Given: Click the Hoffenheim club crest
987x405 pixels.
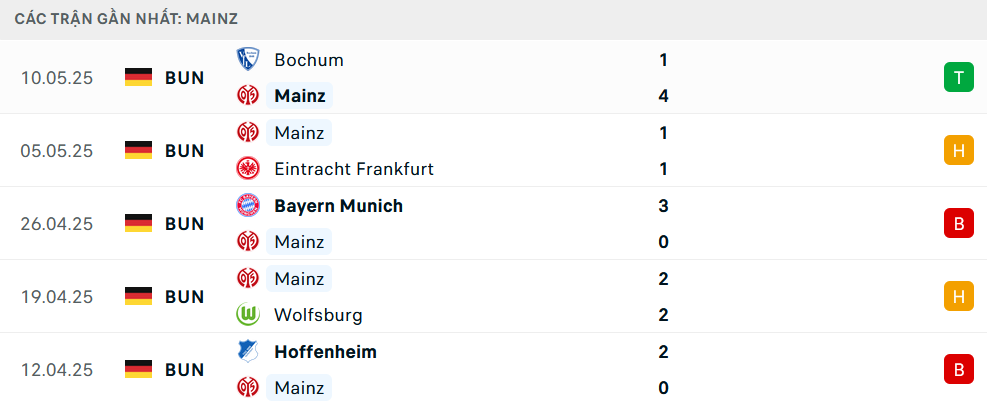Looking at the screenshot, I should [x=248, y=351].
